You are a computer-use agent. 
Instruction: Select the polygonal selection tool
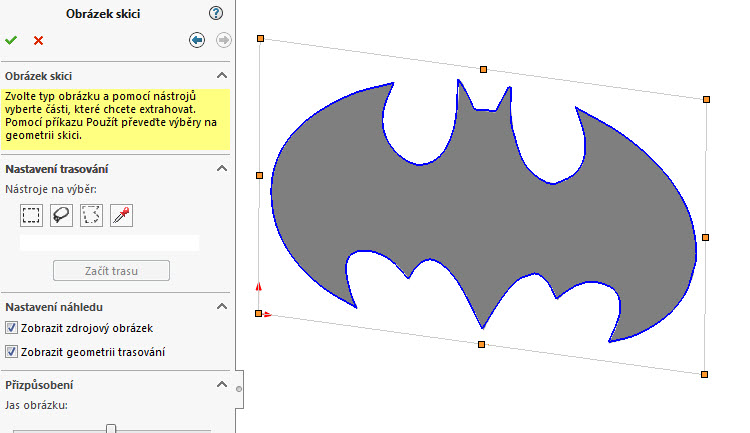coord(91,215)
